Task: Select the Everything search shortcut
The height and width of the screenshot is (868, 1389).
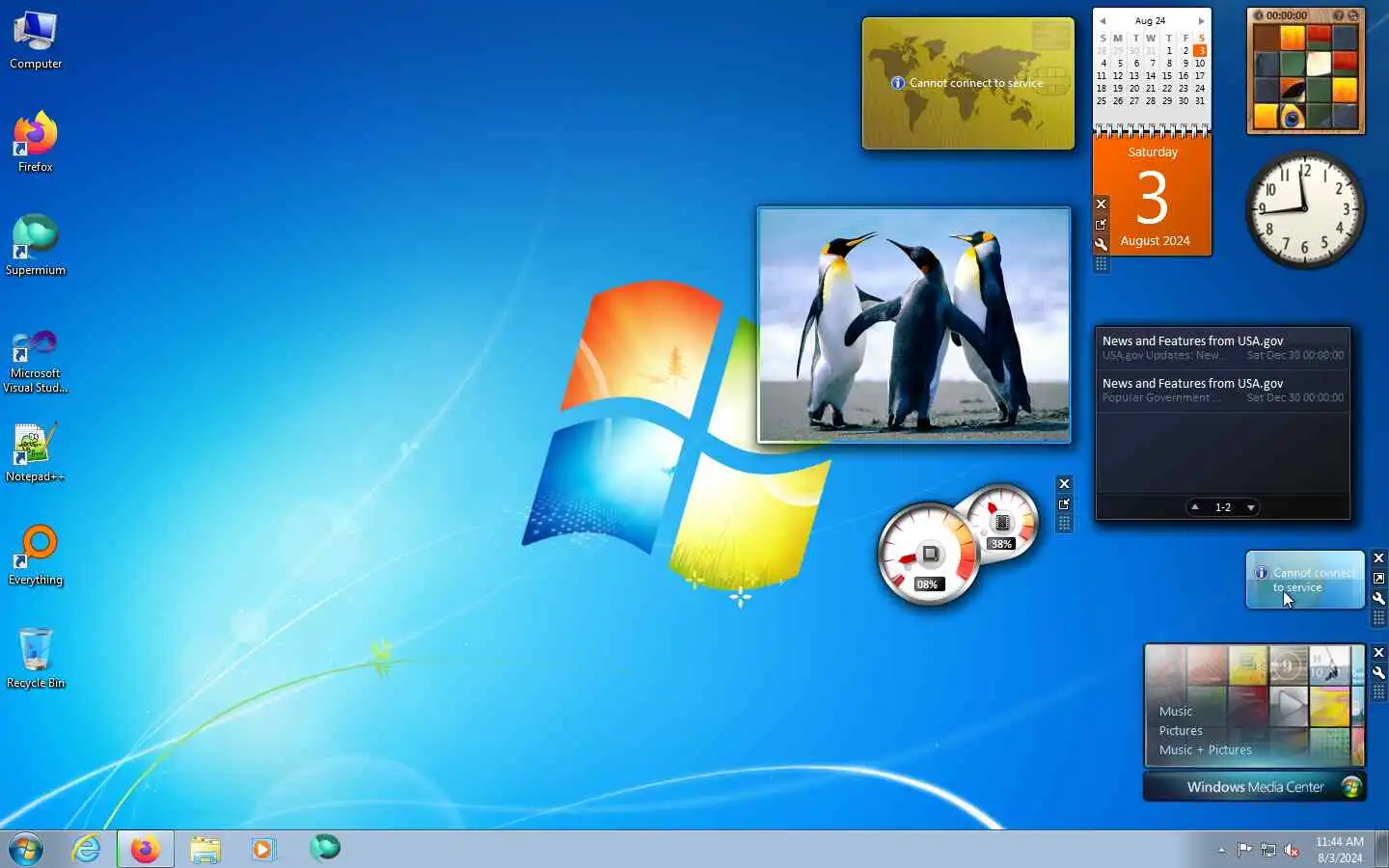Action: click(36, 556)
